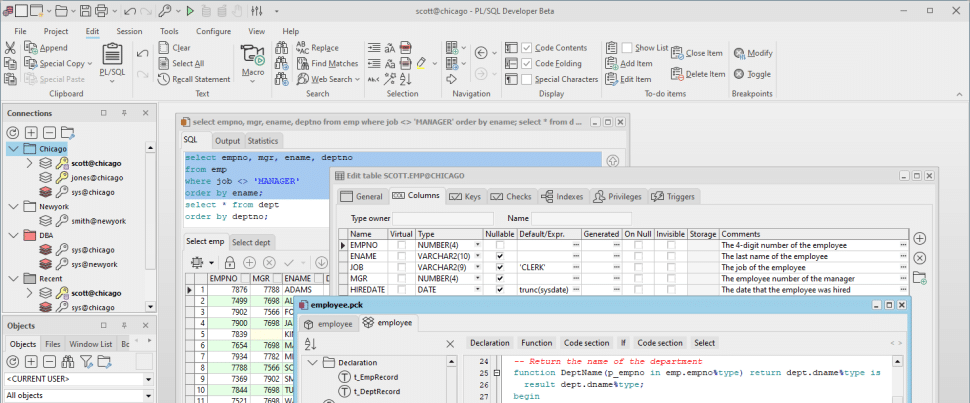Click the Save floppy disk icon
Image resolution: width=970 pixels, height=403 pixels.
(85, 11)
